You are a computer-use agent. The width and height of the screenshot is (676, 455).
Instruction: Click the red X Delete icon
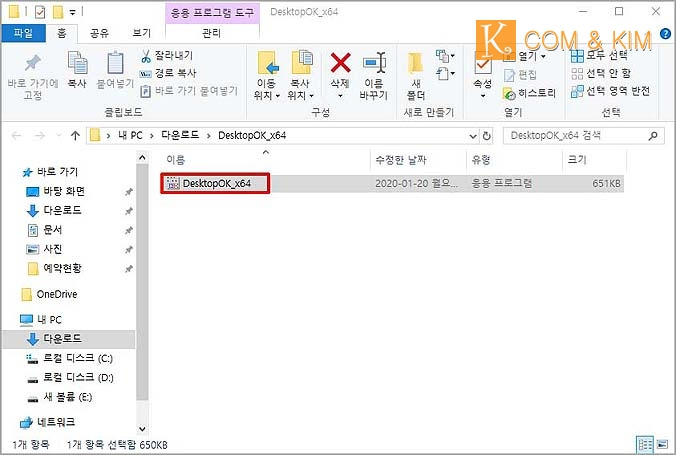(x=340, y=63)
